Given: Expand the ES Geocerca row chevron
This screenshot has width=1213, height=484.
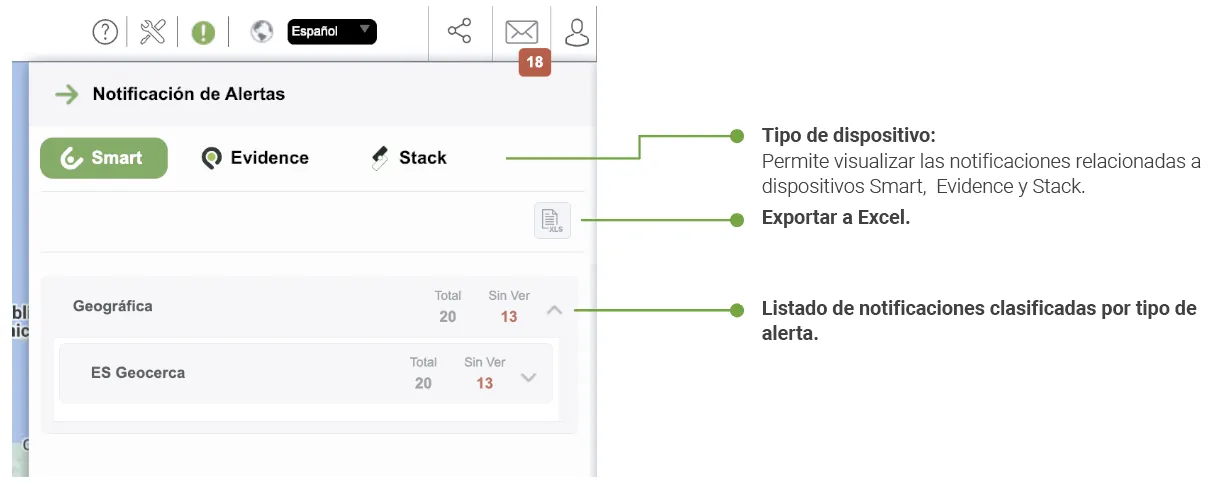Looking at the screenshot, I should point(530,377).
